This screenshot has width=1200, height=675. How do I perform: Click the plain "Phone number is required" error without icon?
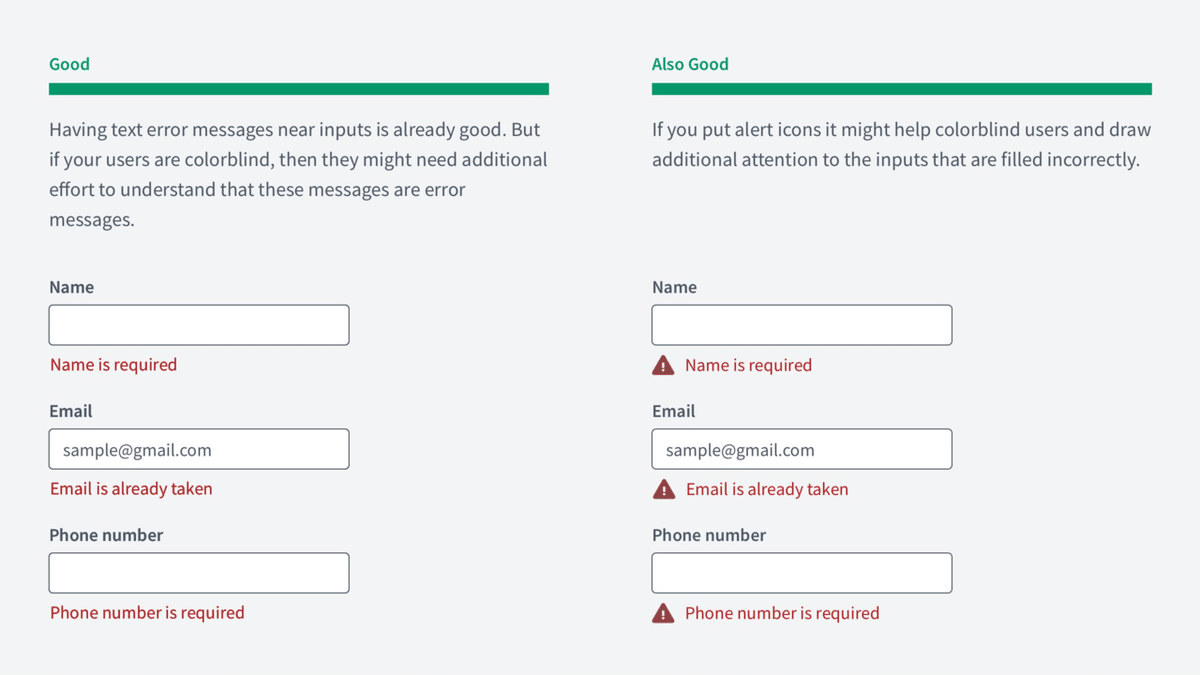[147, 613]
